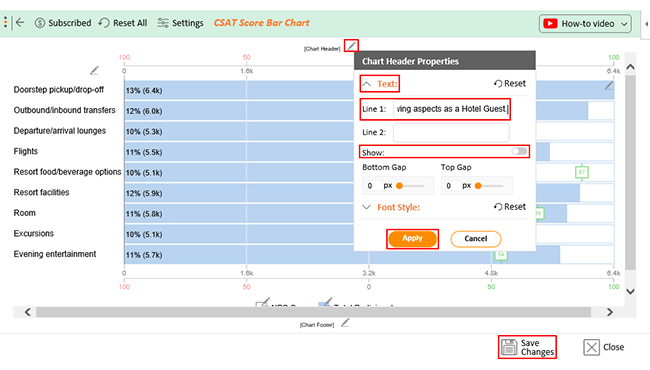Viewport: 650px width, 370px height.
Task: Go back with the left arrow
Action: click(19, 23)
